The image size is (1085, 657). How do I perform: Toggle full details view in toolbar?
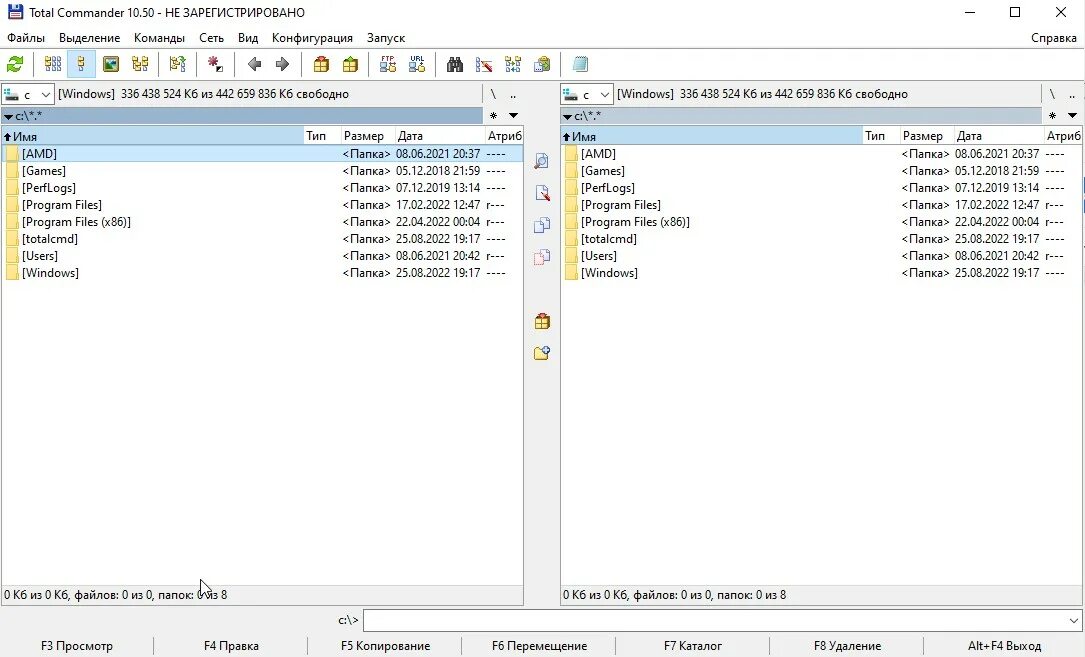click(x=81, y=64)
